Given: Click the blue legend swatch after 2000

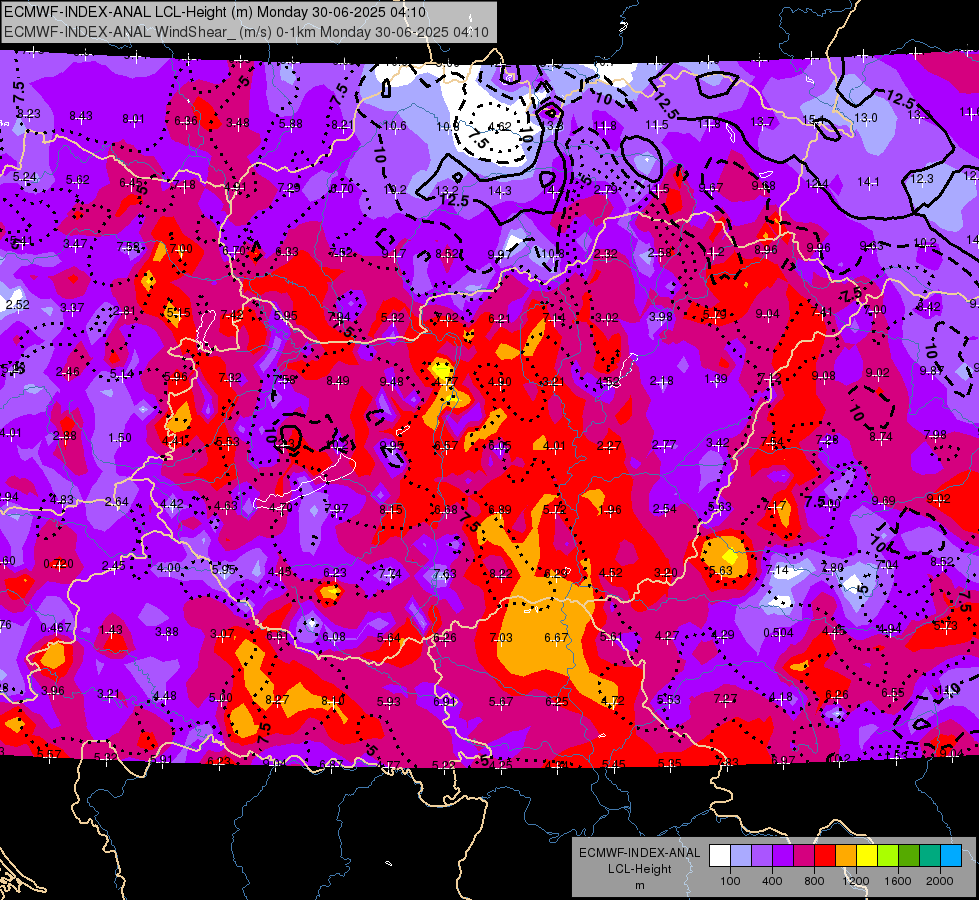Looking at the screenshot, I should 952,856.
